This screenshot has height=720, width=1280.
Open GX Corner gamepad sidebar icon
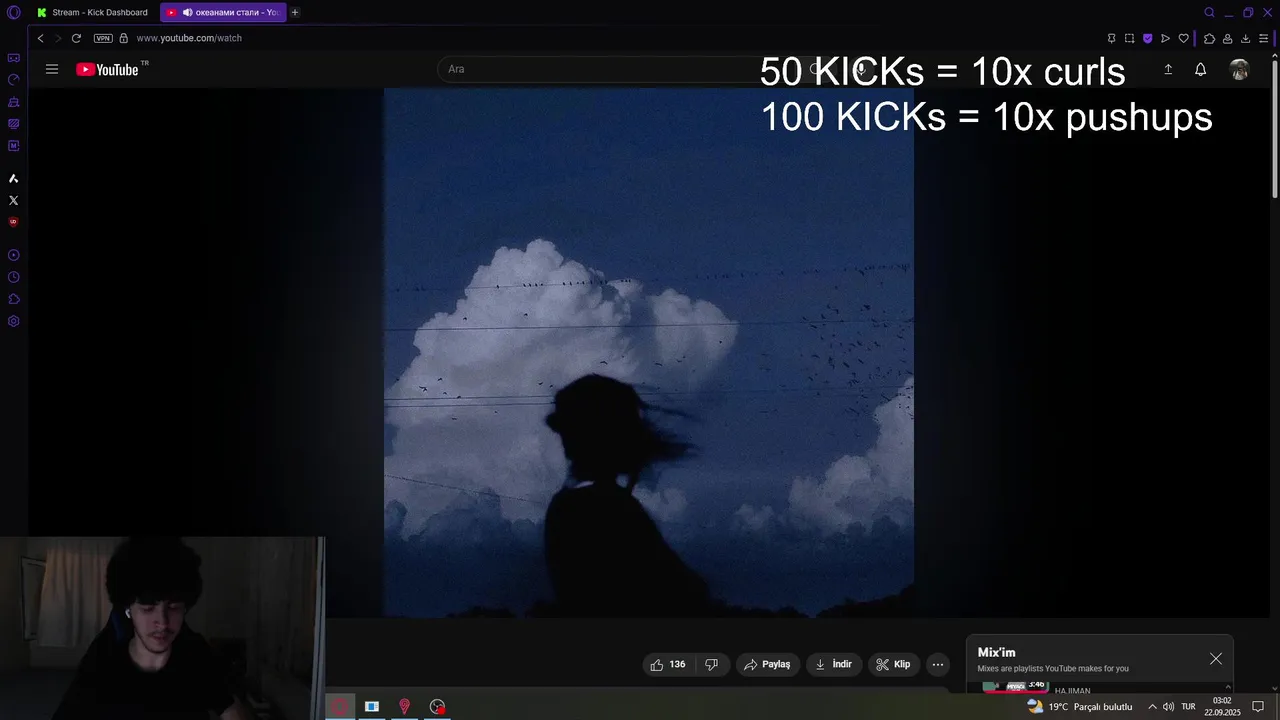tap(13, 58)
